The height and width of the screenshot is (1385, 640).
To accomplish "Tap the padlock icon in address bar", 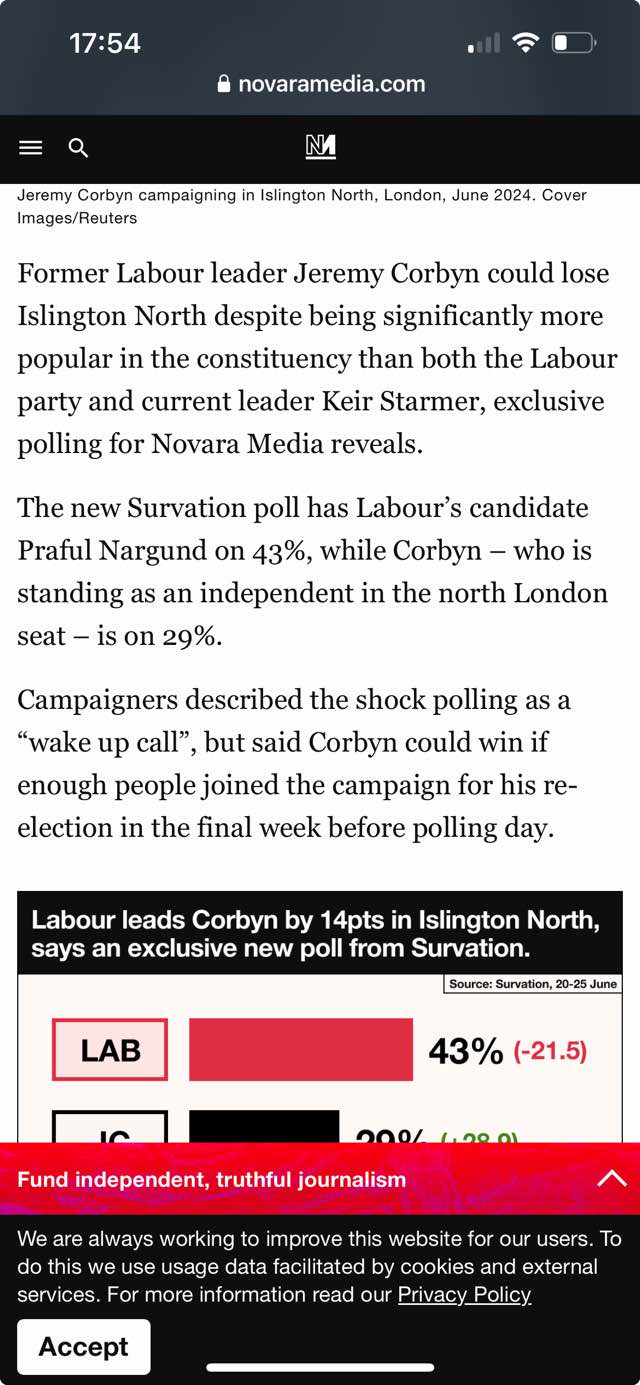I will click(x=224, y=85).
